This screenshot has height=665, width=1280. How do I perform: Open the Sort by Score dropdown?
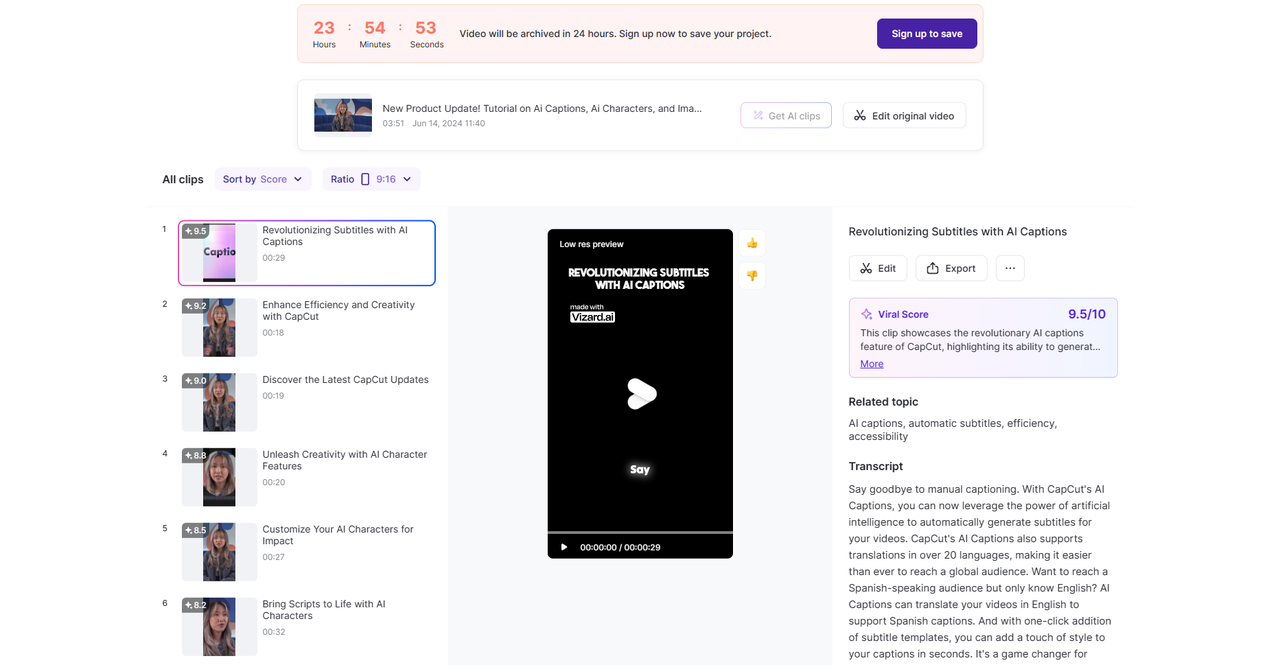point(263,179)
